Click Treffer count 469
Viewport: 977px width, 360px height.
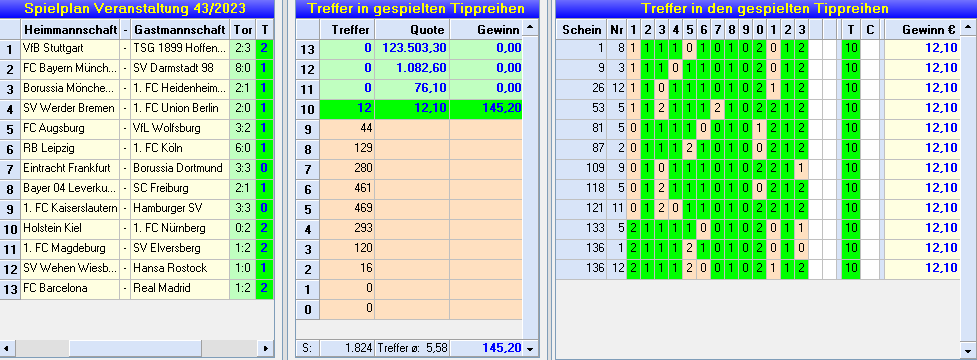point(347,208)
